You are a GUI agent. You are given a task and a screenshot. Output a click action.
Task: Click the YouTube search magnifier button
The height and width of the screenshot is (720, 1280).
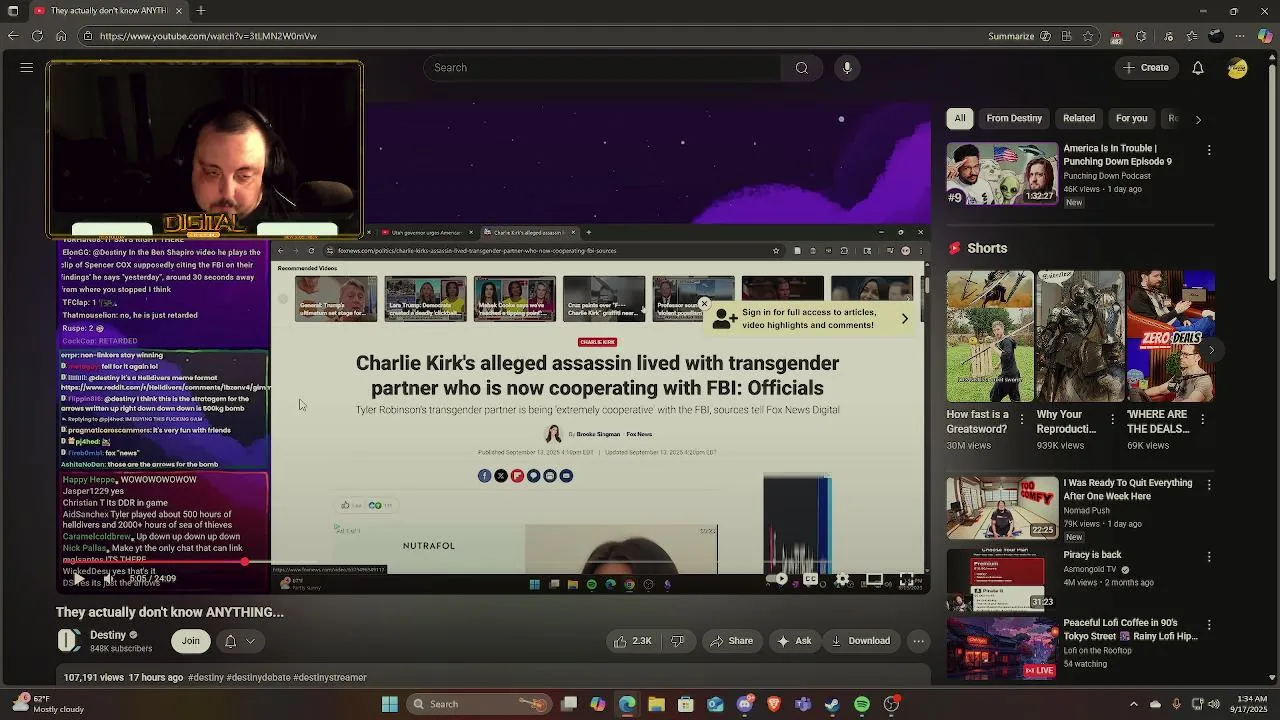pyautogui.click(x=802, y=68)
